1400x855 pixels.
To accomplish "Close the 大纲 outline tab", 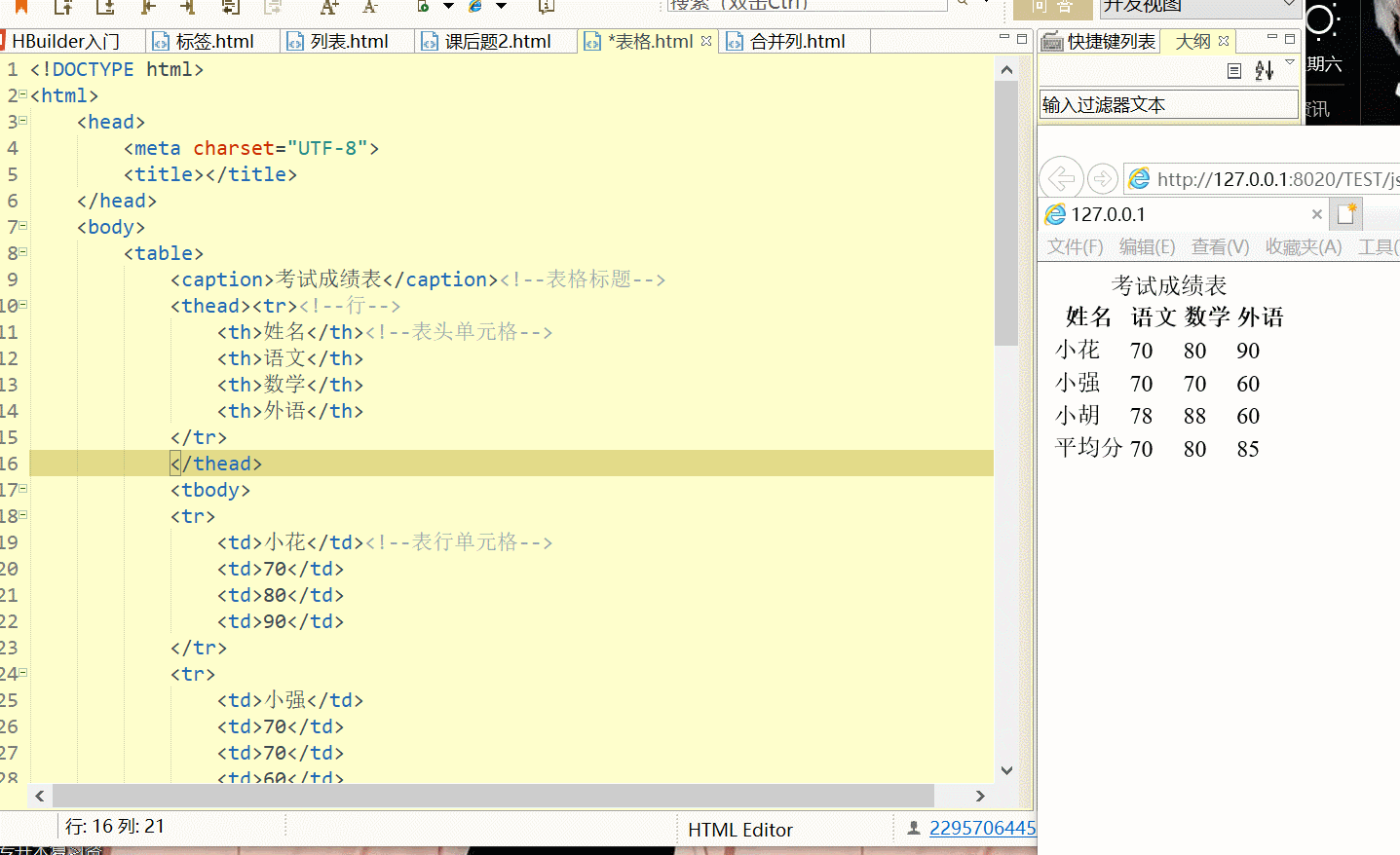I will click(1224, 41).
